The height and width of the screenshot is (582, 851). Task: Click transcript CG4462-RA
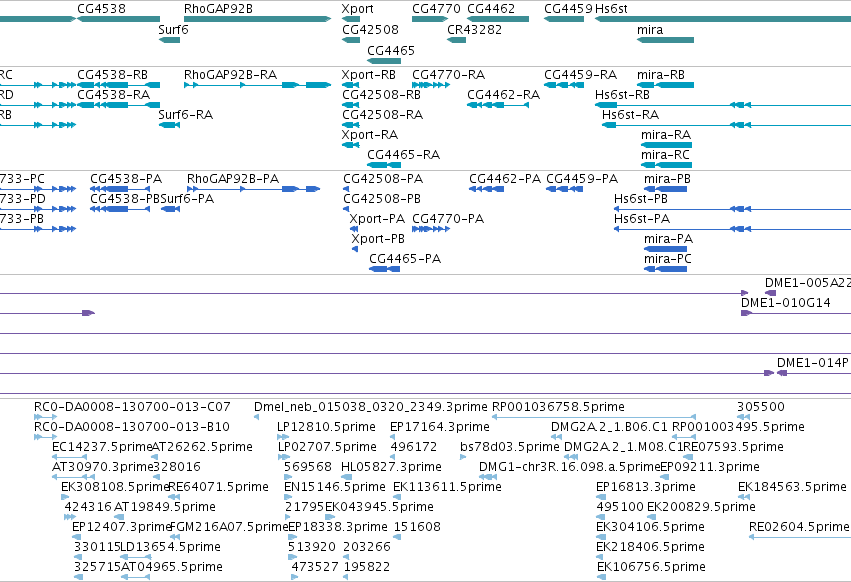504,94
